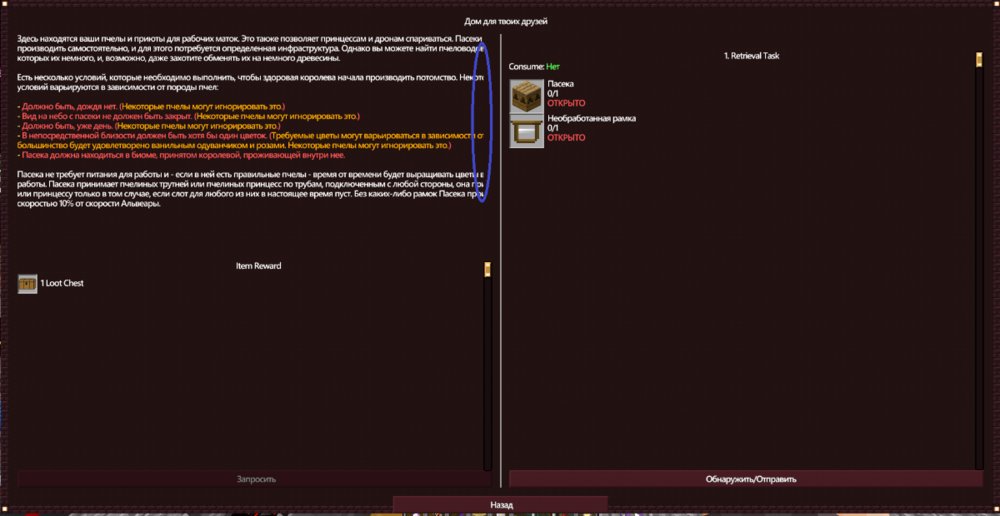Image resolution: width=1000 pixels, height=516 pixels.
Task: Select the 1. Retrieval Task header
Action: point(751,56)
